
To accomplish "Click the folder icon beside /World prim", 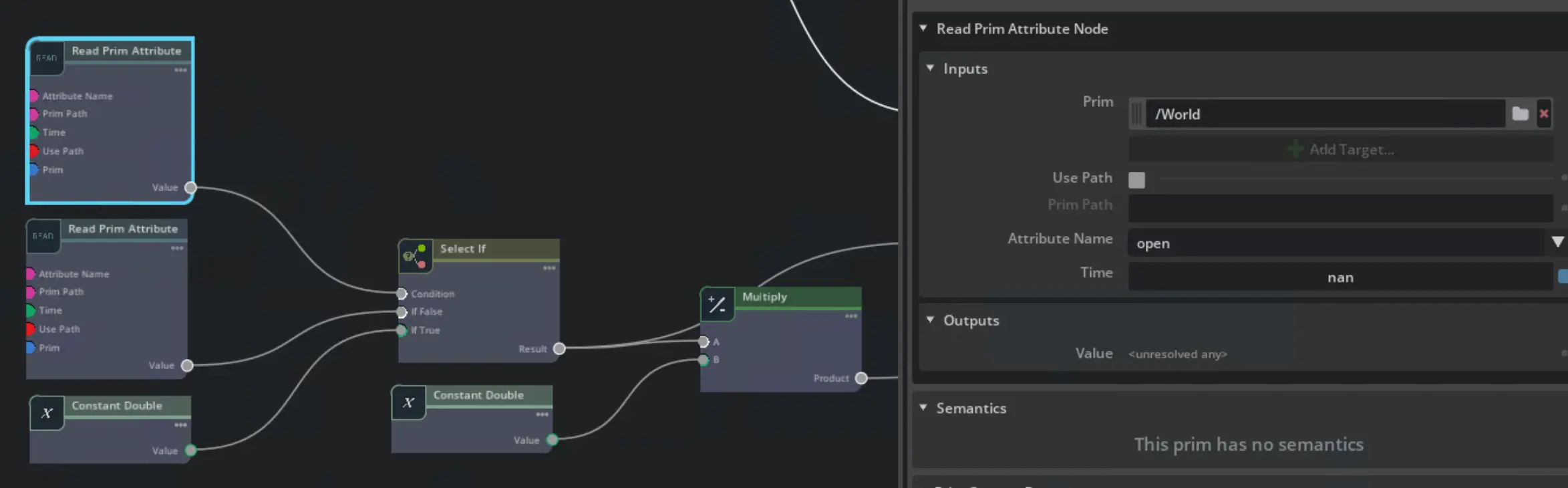I will 1520,114.
